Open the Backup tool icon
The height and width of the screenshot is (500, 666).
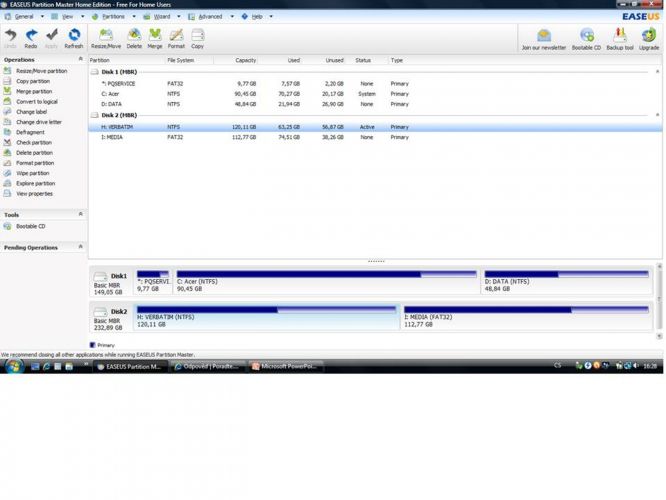pos(620,40)
